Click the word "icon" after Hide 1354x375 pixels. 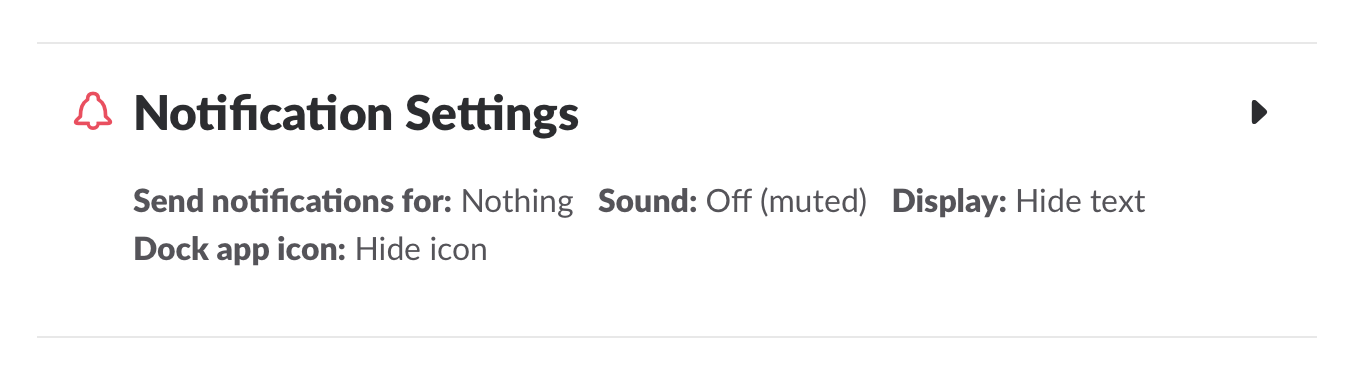coord(457,248)
